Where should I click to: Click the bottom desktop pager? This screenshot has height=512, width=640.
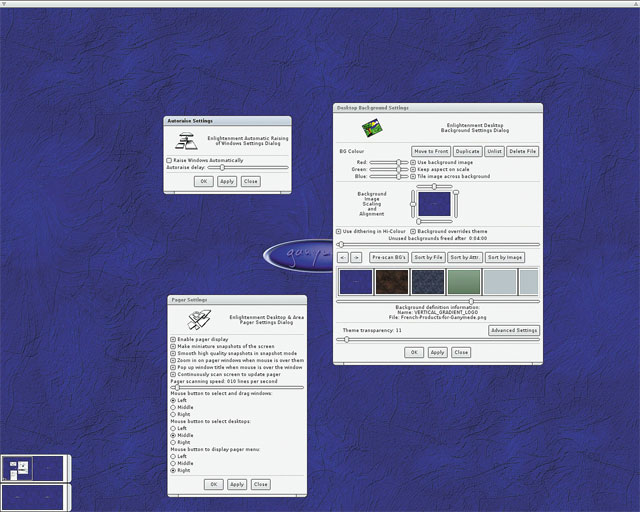point(33,497)
